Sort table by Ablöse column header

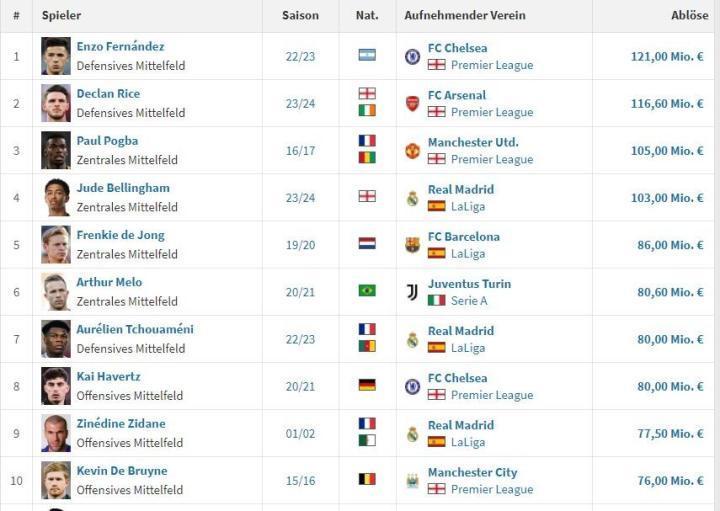tap(689, 16)
